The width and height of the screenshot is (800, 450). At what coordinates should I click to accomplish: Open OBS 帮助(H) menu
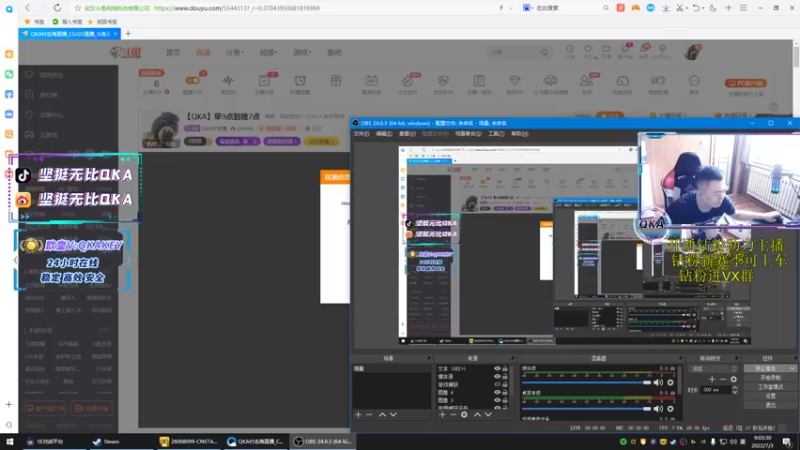(x=519, y=134)
